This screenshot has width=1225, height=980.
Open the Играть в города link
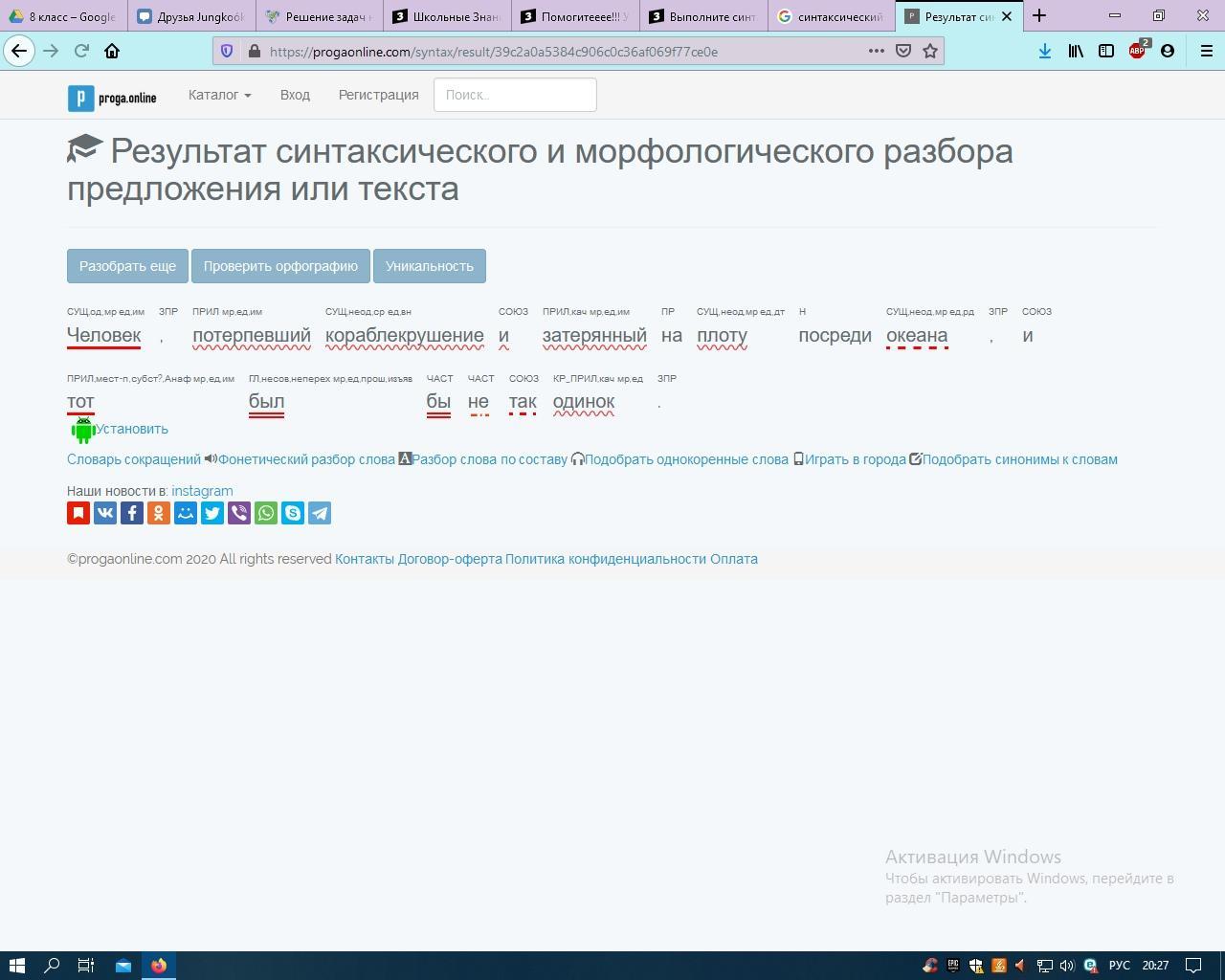click(855, 459)
